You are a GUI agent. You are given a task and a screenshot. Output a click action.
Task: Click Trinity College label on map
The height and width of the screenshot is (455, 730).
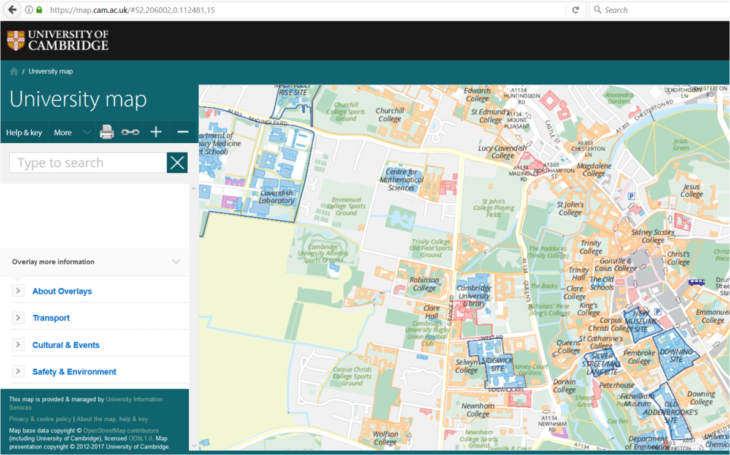(591, 247)
